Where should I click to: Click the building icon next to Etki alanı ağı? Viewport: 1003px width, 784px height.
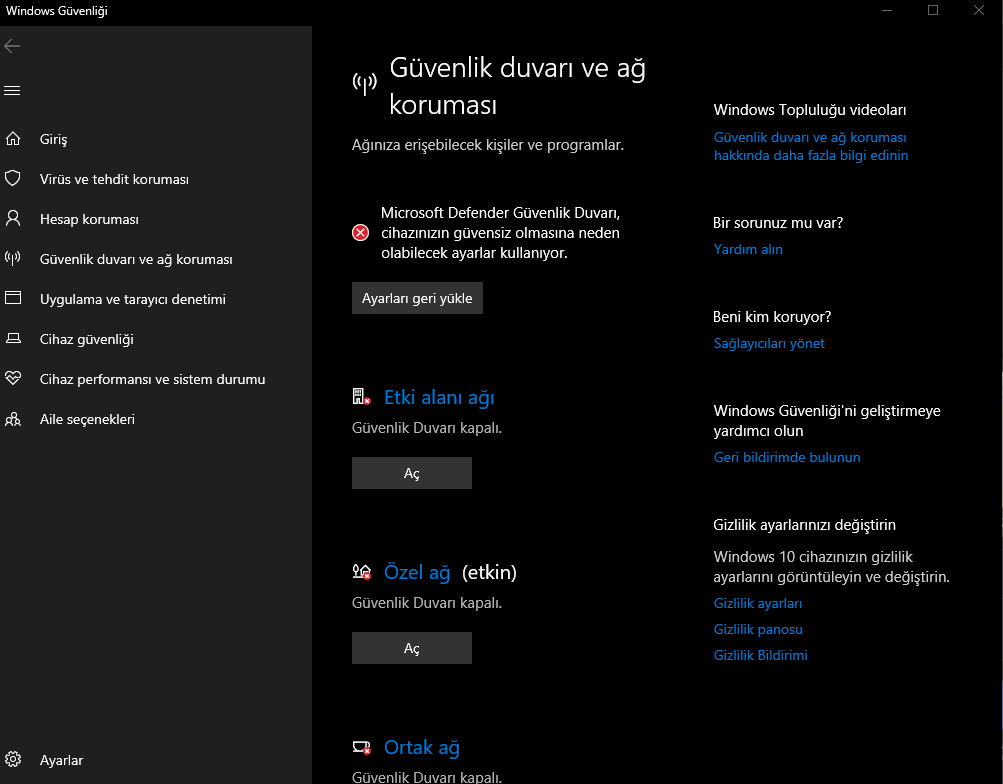click(x=361, y=396)
